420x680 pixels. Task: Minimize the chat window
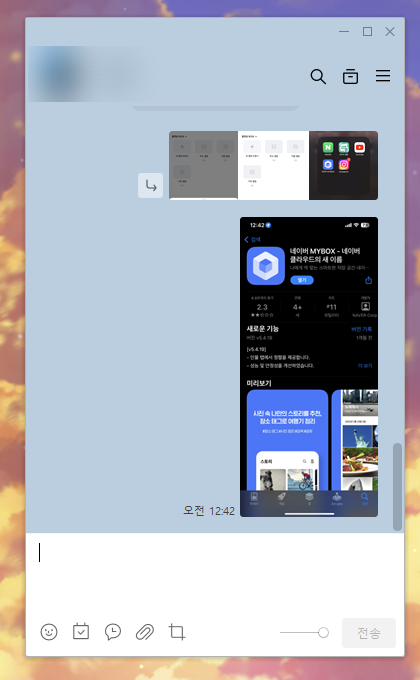point(344,32)
